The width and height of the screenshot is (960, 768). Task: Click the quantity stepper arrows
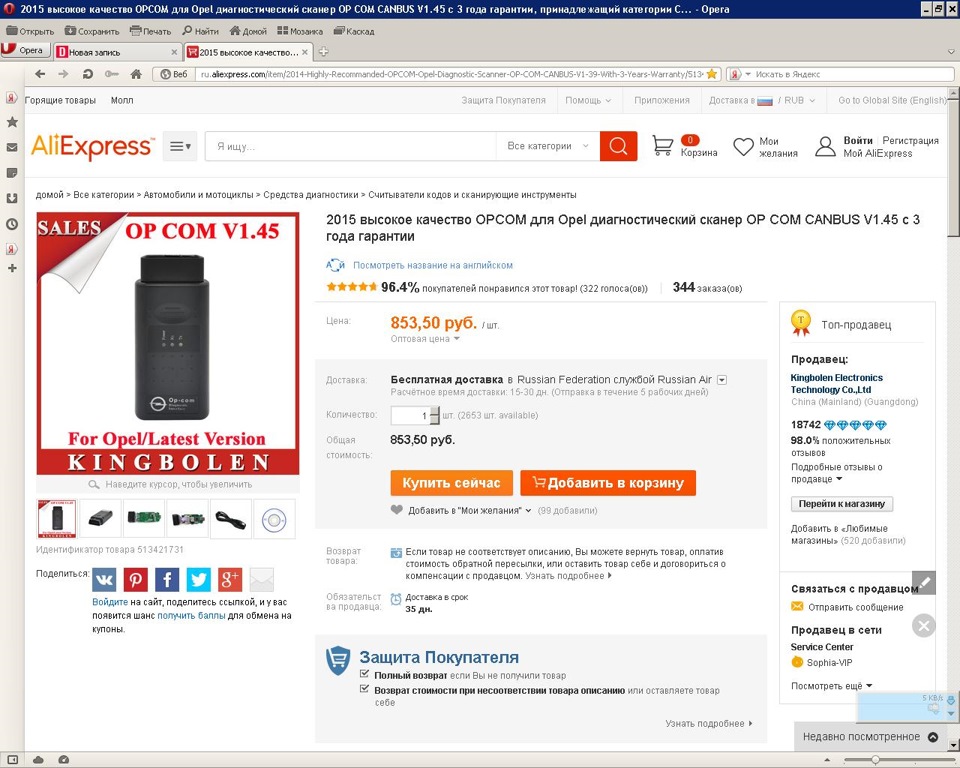click(x=435, y=415)
